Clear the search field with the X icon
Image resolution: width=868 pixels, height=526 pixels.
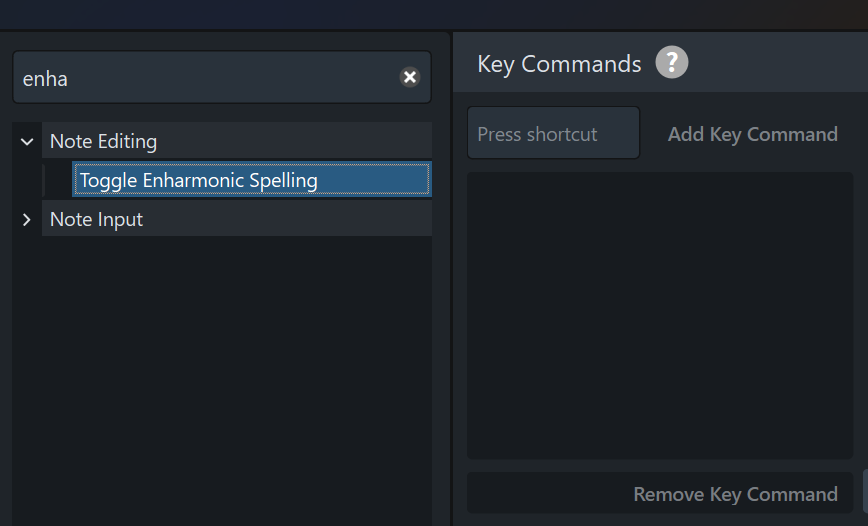(x=410, y=77)
